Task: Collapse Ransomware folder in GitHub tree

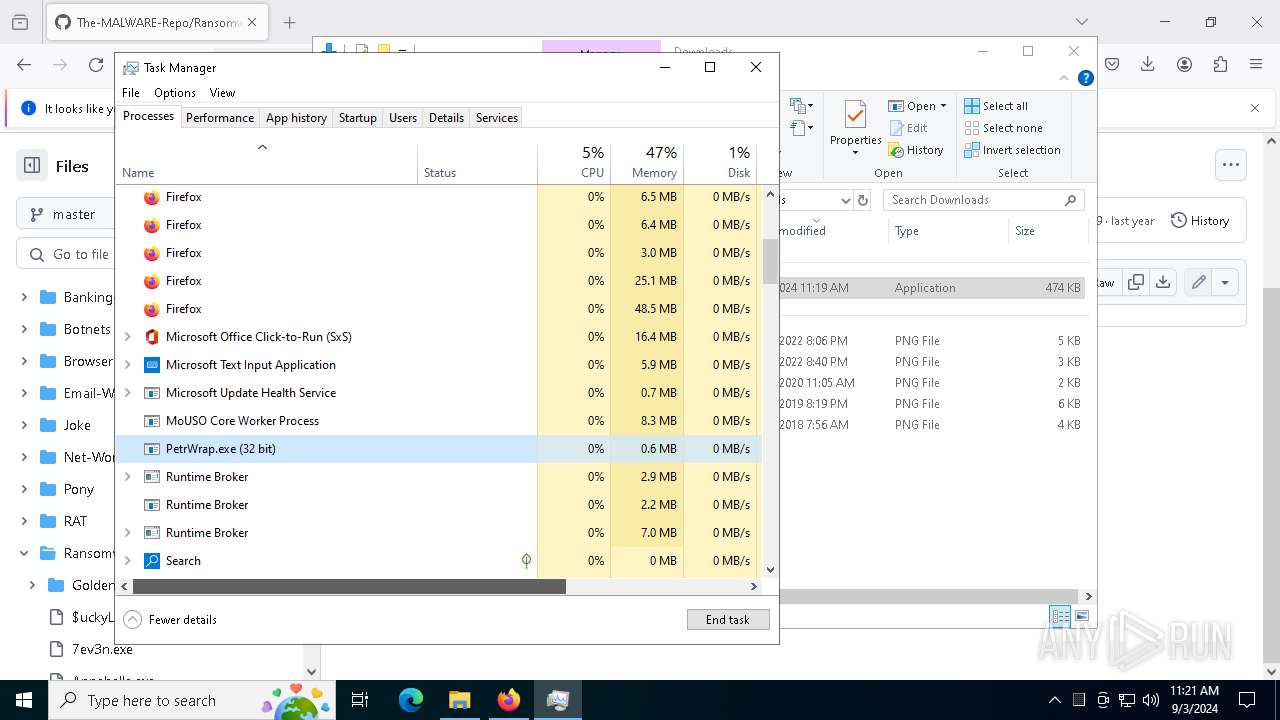Action: [x=24, y=553]
